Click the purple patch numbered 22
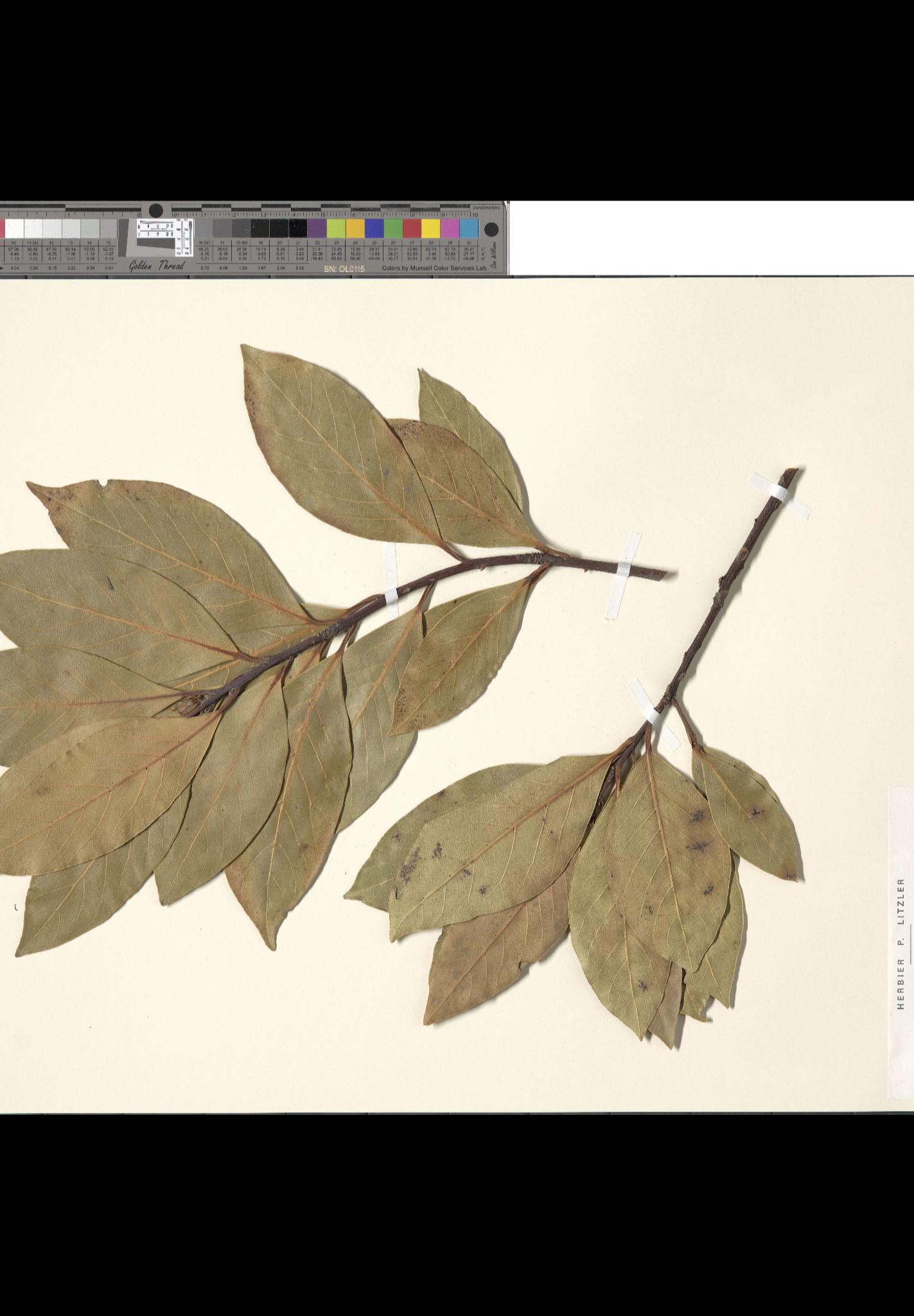914x1316 pixels. click(317, 228)
